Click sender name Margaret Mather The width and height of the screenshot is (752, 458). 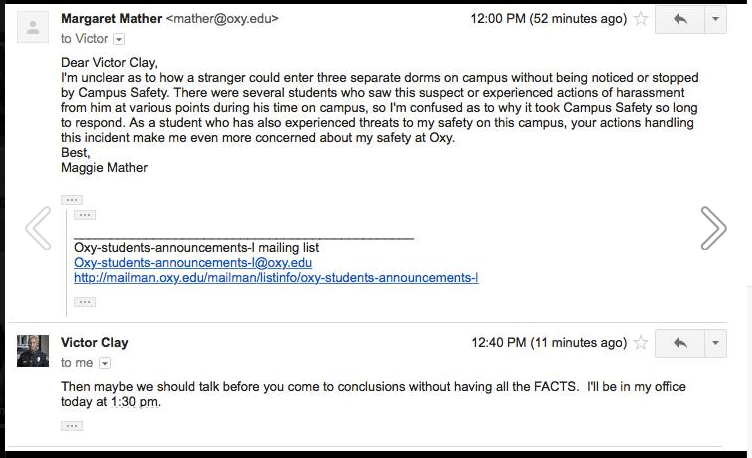point(111,19)
